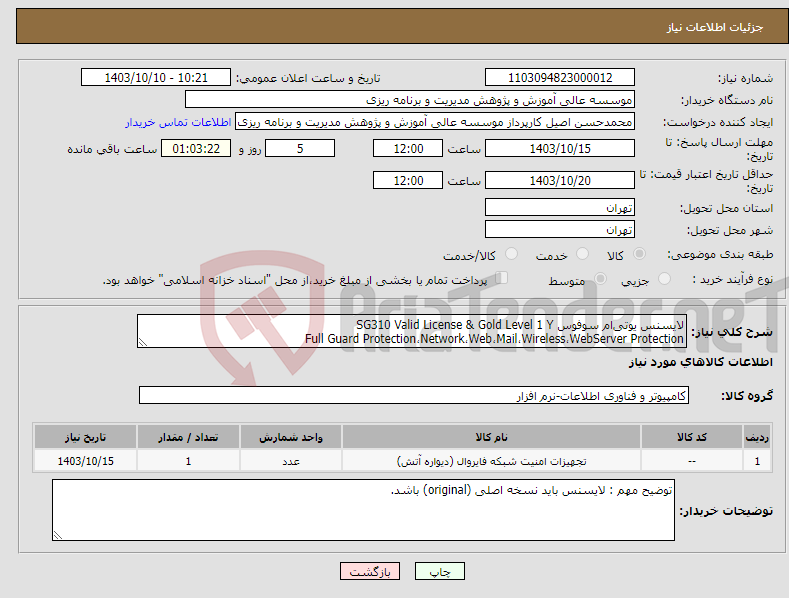The width and height of the screenshot is (789, 598).
Task: Click the ردیف column header
Action: coord(757,437)
